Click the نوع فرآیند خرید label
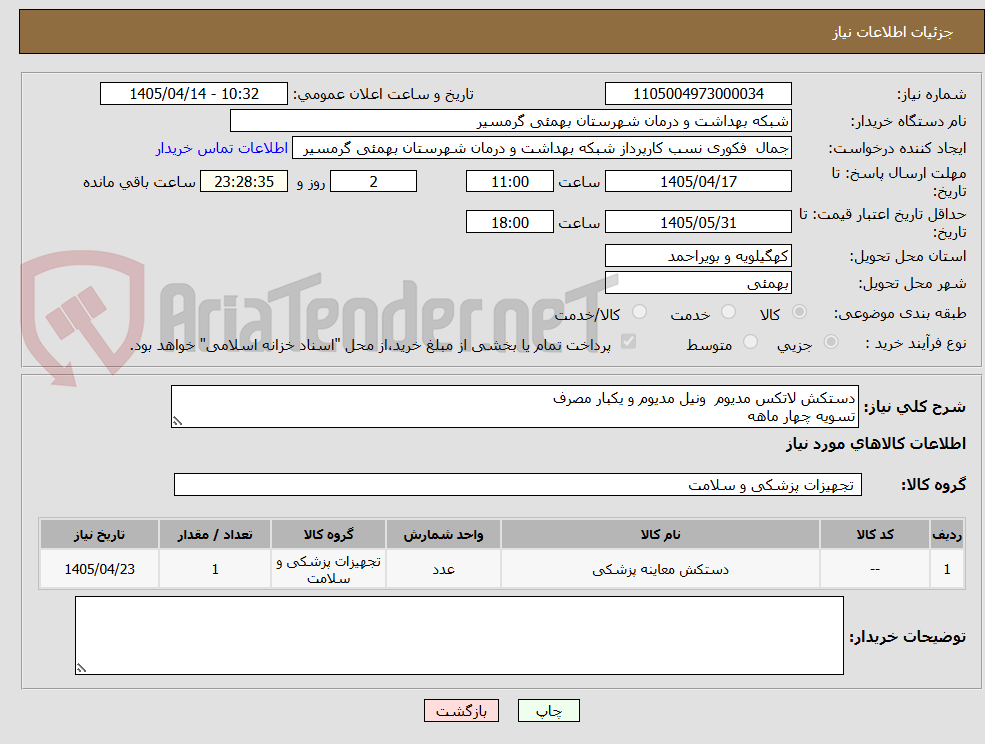The image size is (985, 744). click(x=915, y=343)
